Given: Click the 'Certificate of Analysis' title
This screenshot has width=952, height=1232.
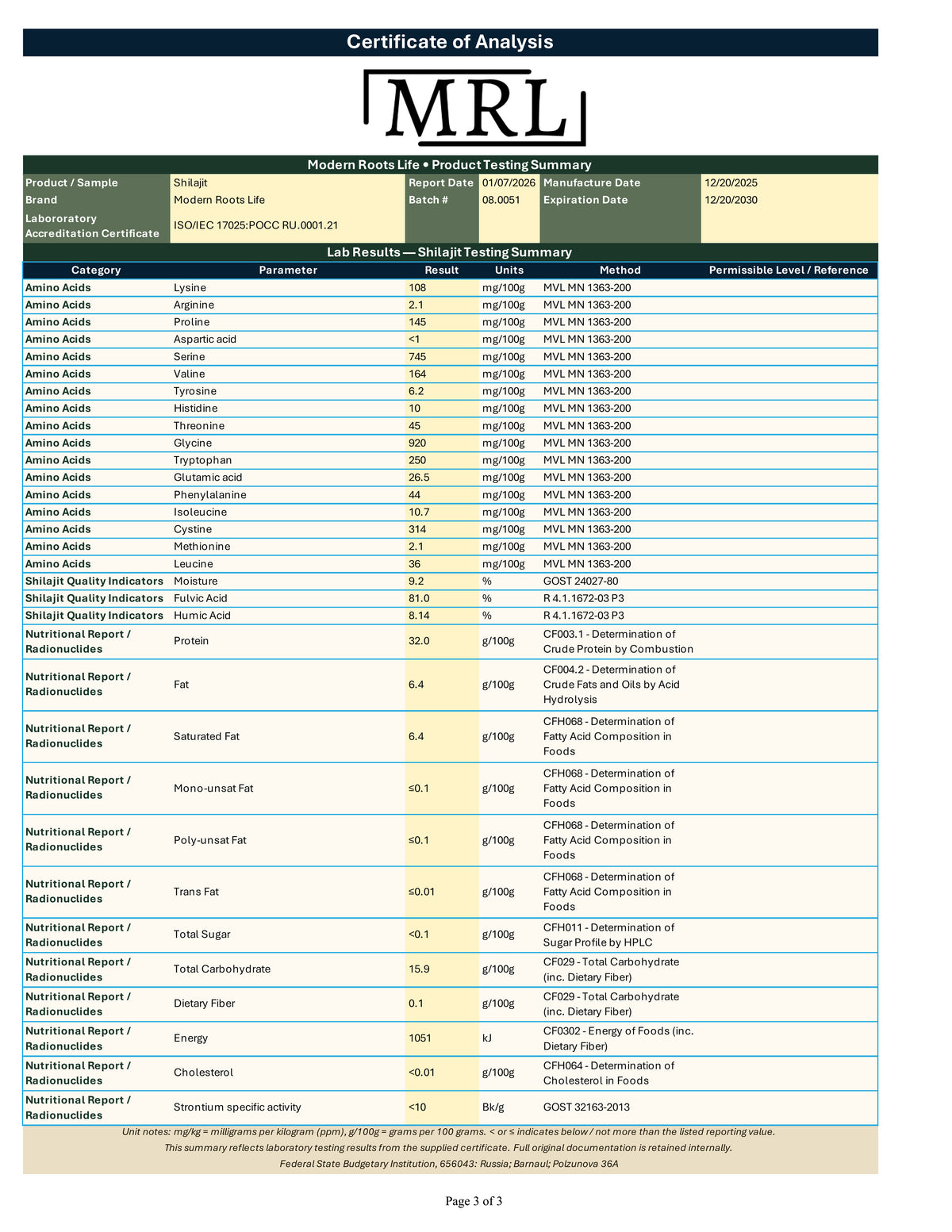Looking at the screenshot, I should (x=450, y=42).
